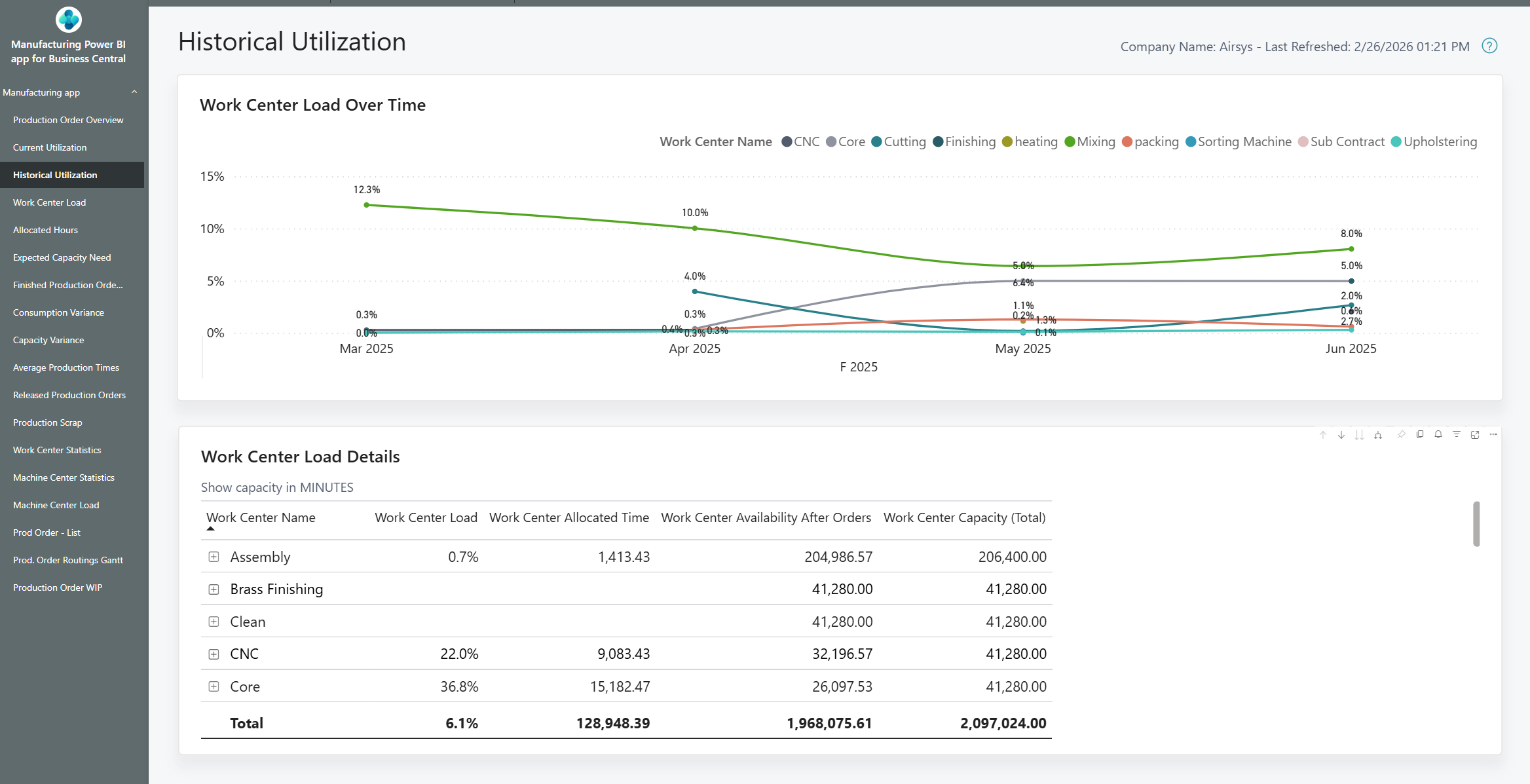Pin the Work Center Load Details visual
Image resolution: width=1530 pixels, height=784 pixels.
click(1402, 434)
